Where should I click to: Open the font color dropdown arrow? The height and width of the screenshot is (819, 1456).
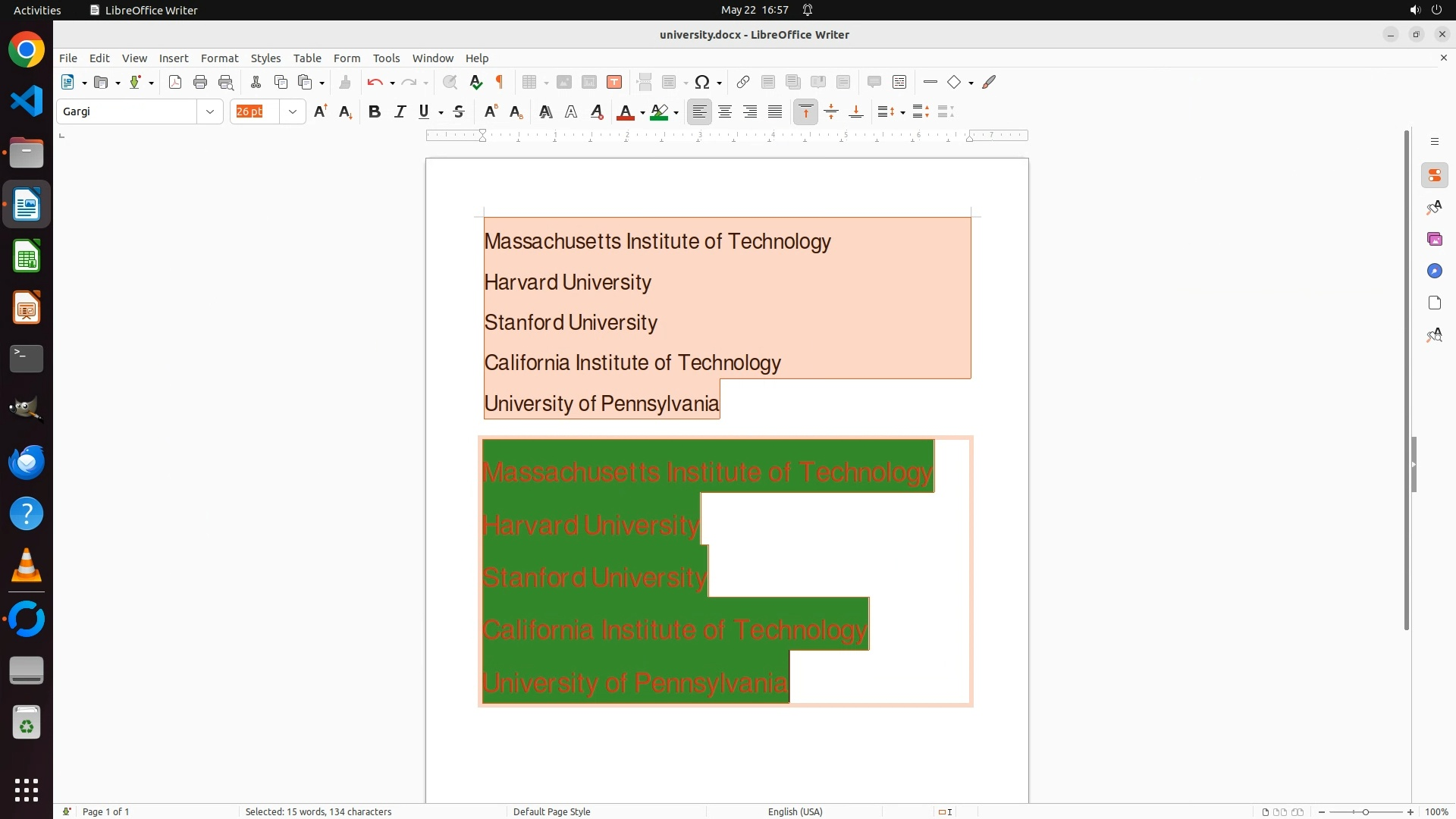click(x=642, y=113)
